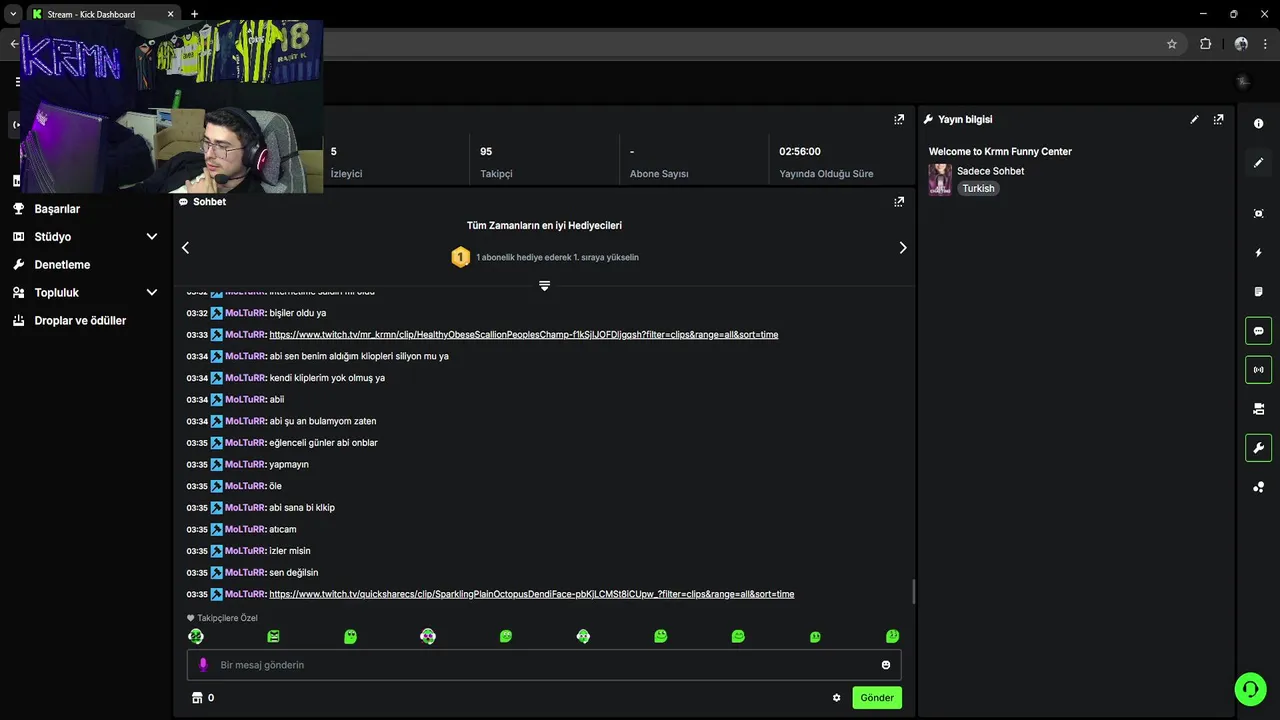Open the Chrome three-dot menu

pos(1267,44)
